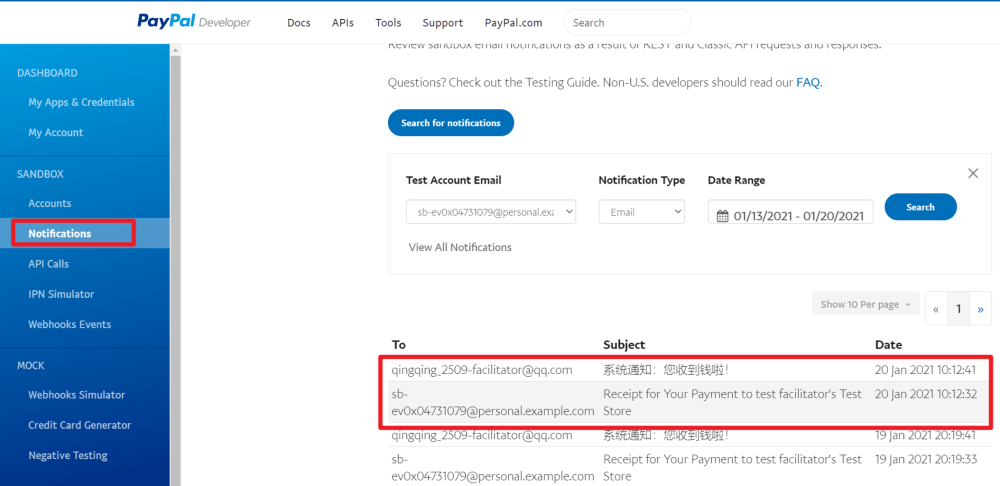1000x486 pixels.
Task: Click the sidebar vertical scrollbar
Action: coord(175,268)
